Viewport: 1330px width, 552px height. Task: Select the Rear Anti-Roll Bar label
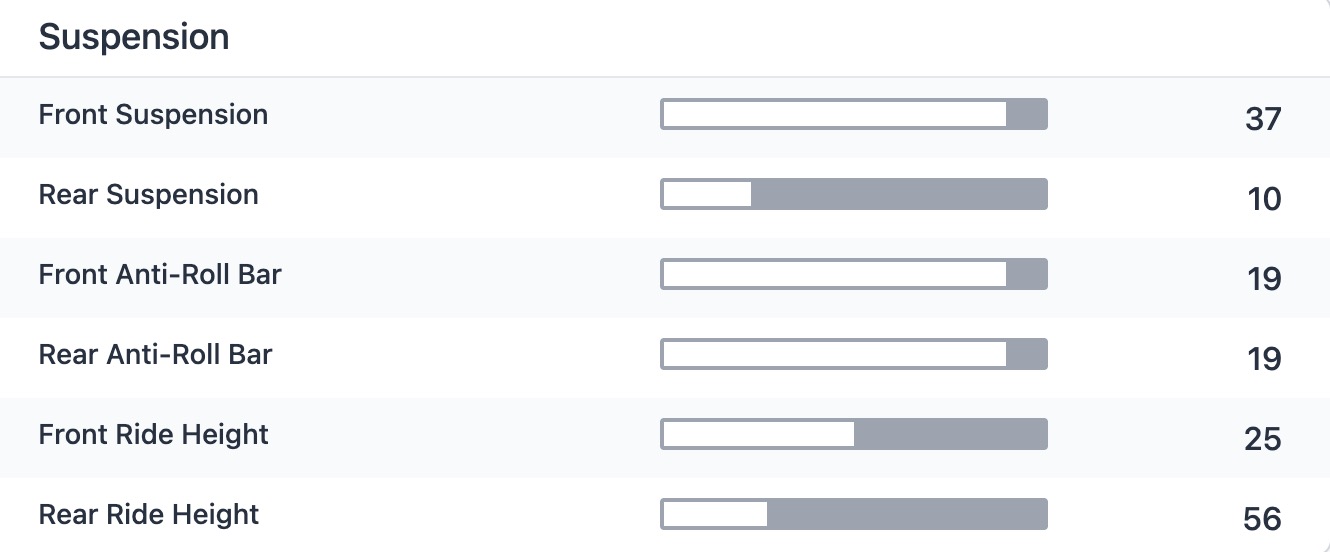(x=155, y=355)
